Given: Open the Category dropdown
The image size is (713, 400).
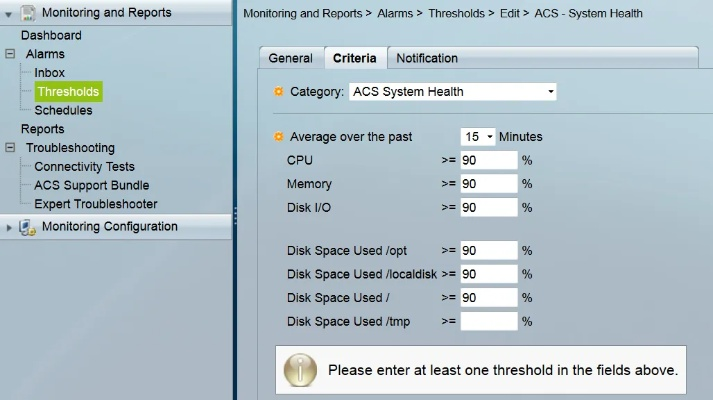Looking at the screenshot, I should [x=452, y=92].
